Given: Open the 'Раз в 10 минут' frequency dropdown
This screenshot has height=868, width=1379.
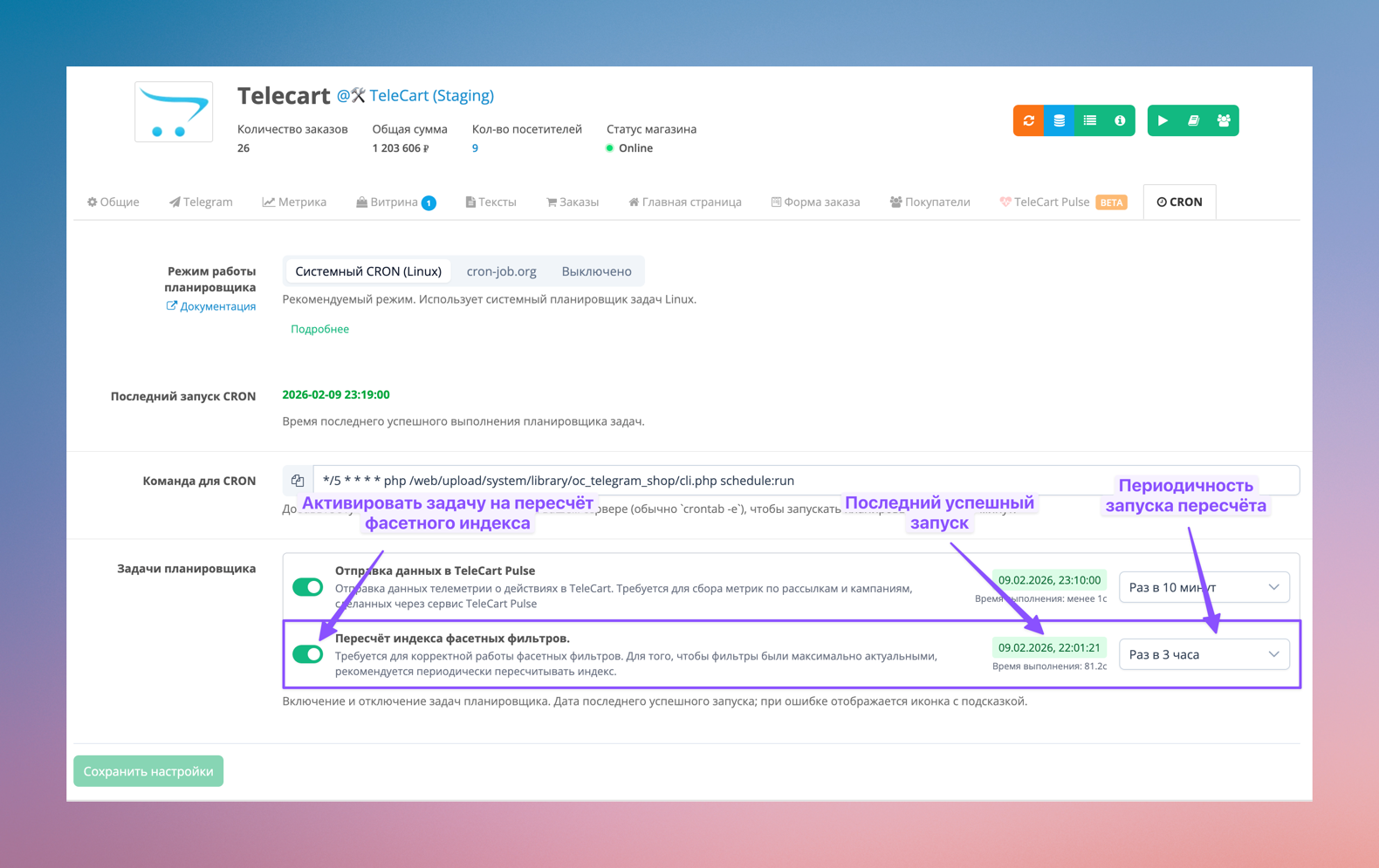Looking at the screenshot, I should pyautogui.click(x=1204, y=587).
